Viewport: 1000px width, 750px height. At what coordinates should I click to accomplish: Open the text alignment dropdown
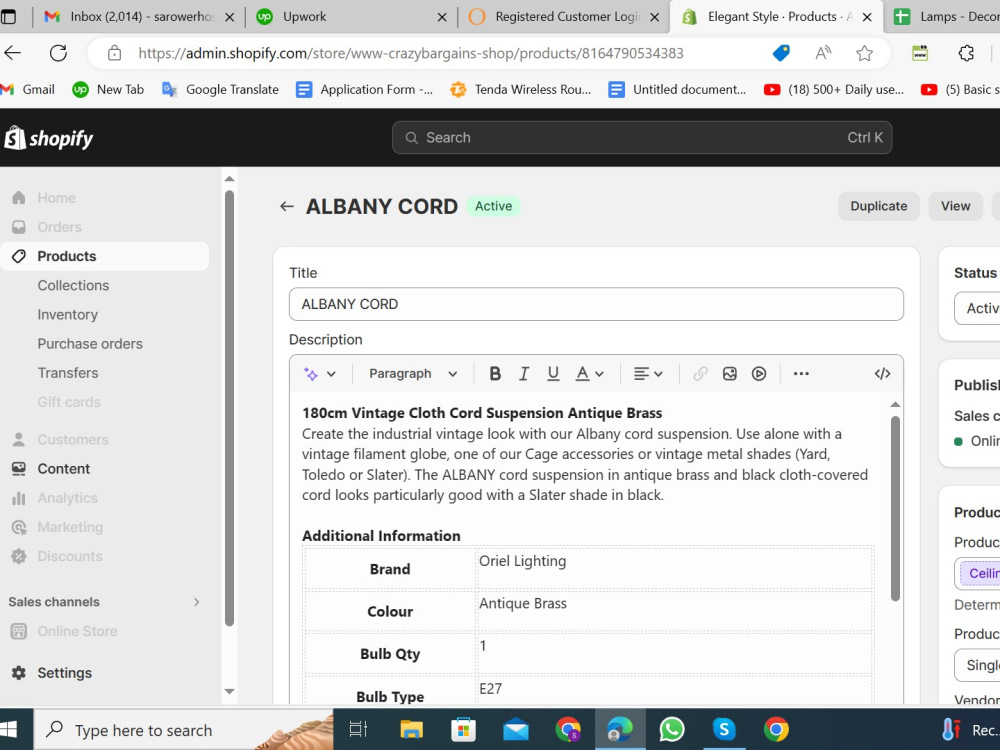647,374
